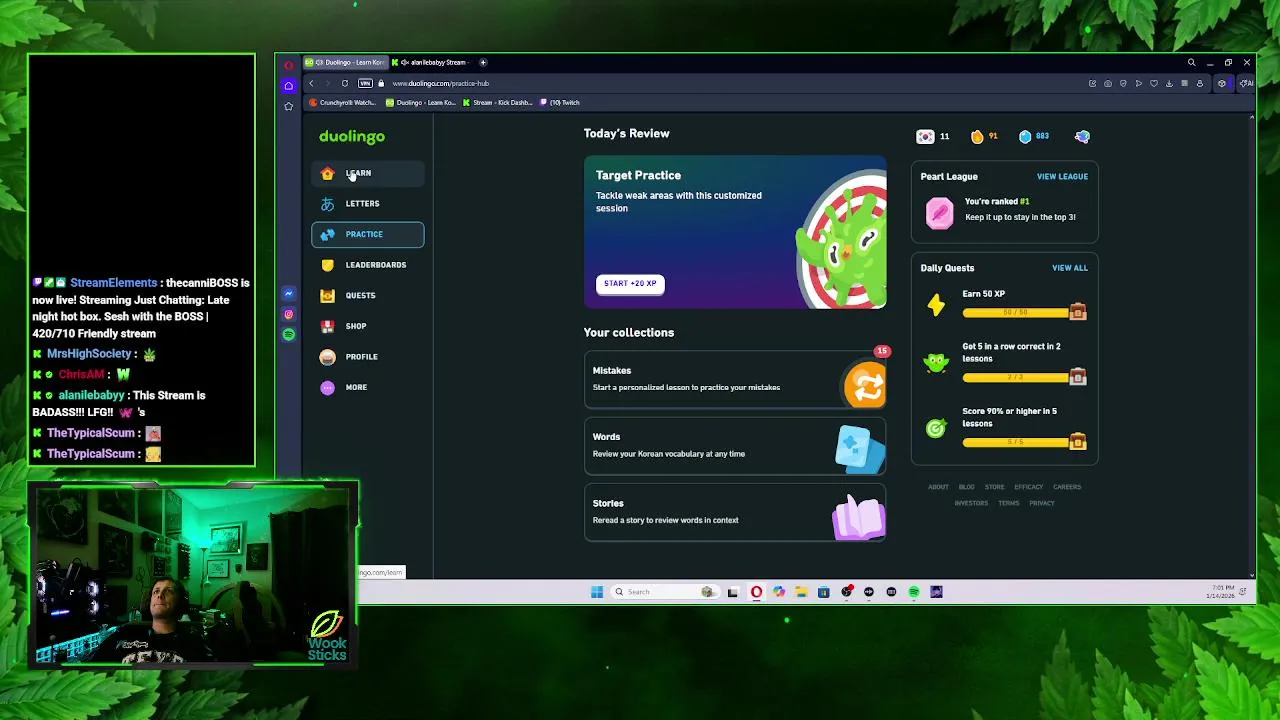Viewport: 1280px width, 720px height.
Task: Click the tab search magnifier icon
Action: click(x=1191, y=62)
